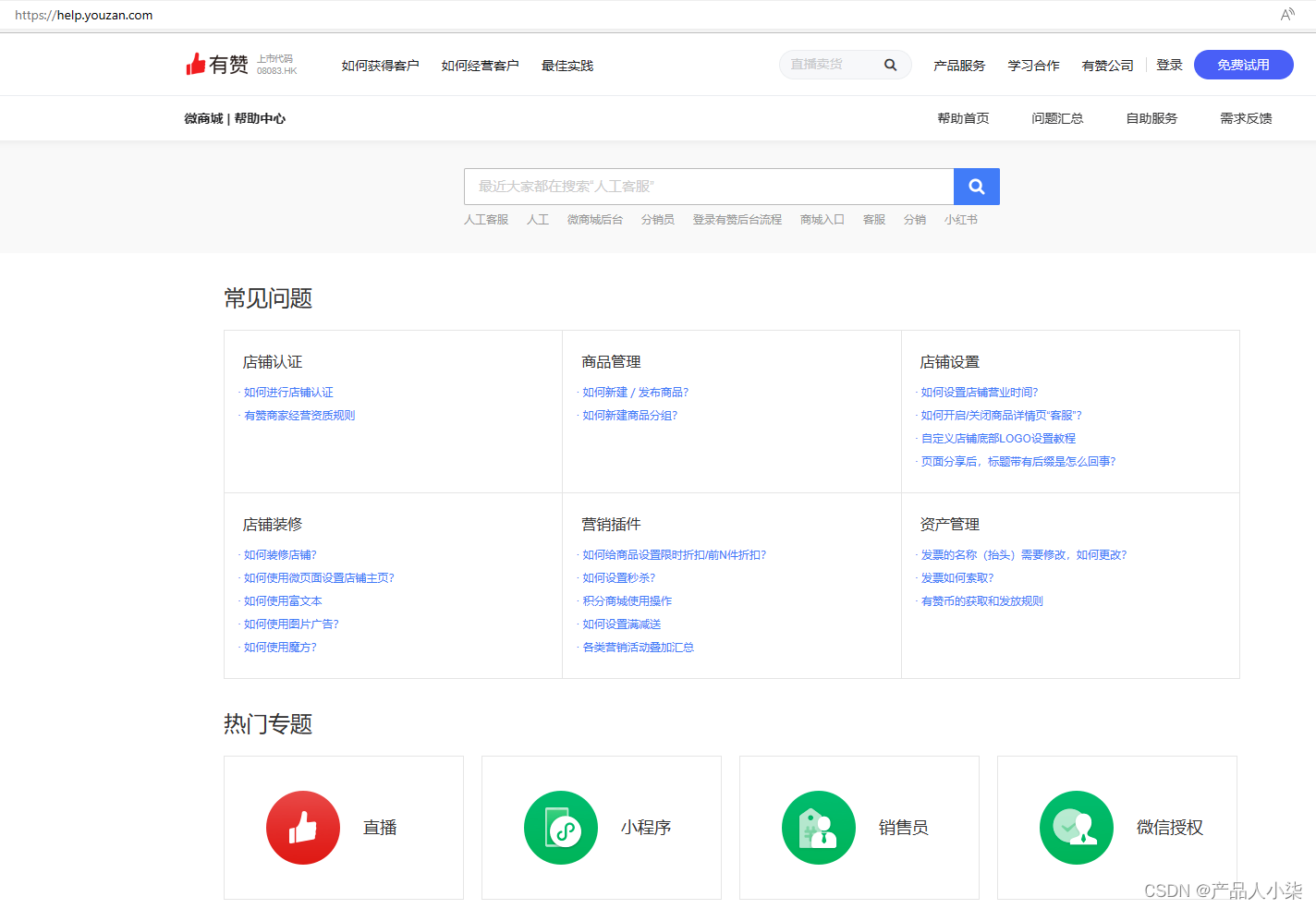Click the blue search button in help center
This screenshot has width=1316, height=909.
(x=977, y=187)
